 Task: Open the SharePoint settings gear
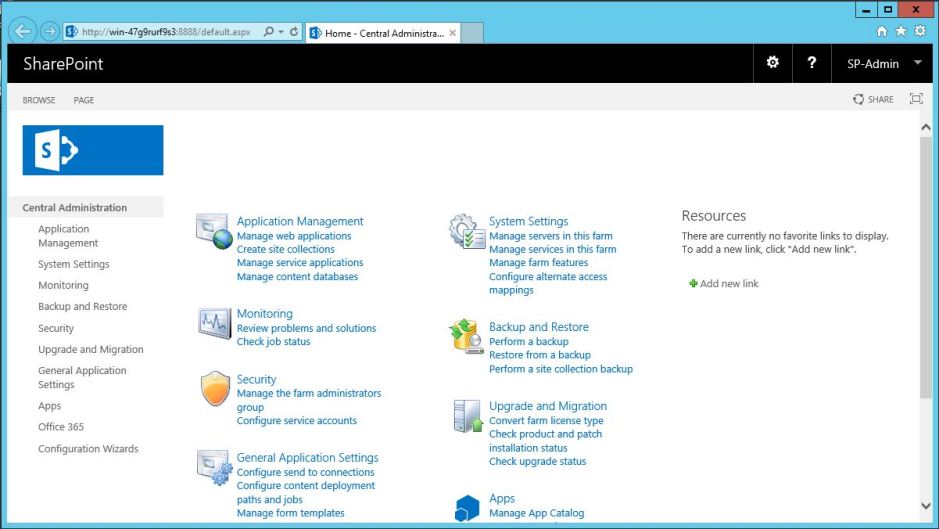coord(772,63)
